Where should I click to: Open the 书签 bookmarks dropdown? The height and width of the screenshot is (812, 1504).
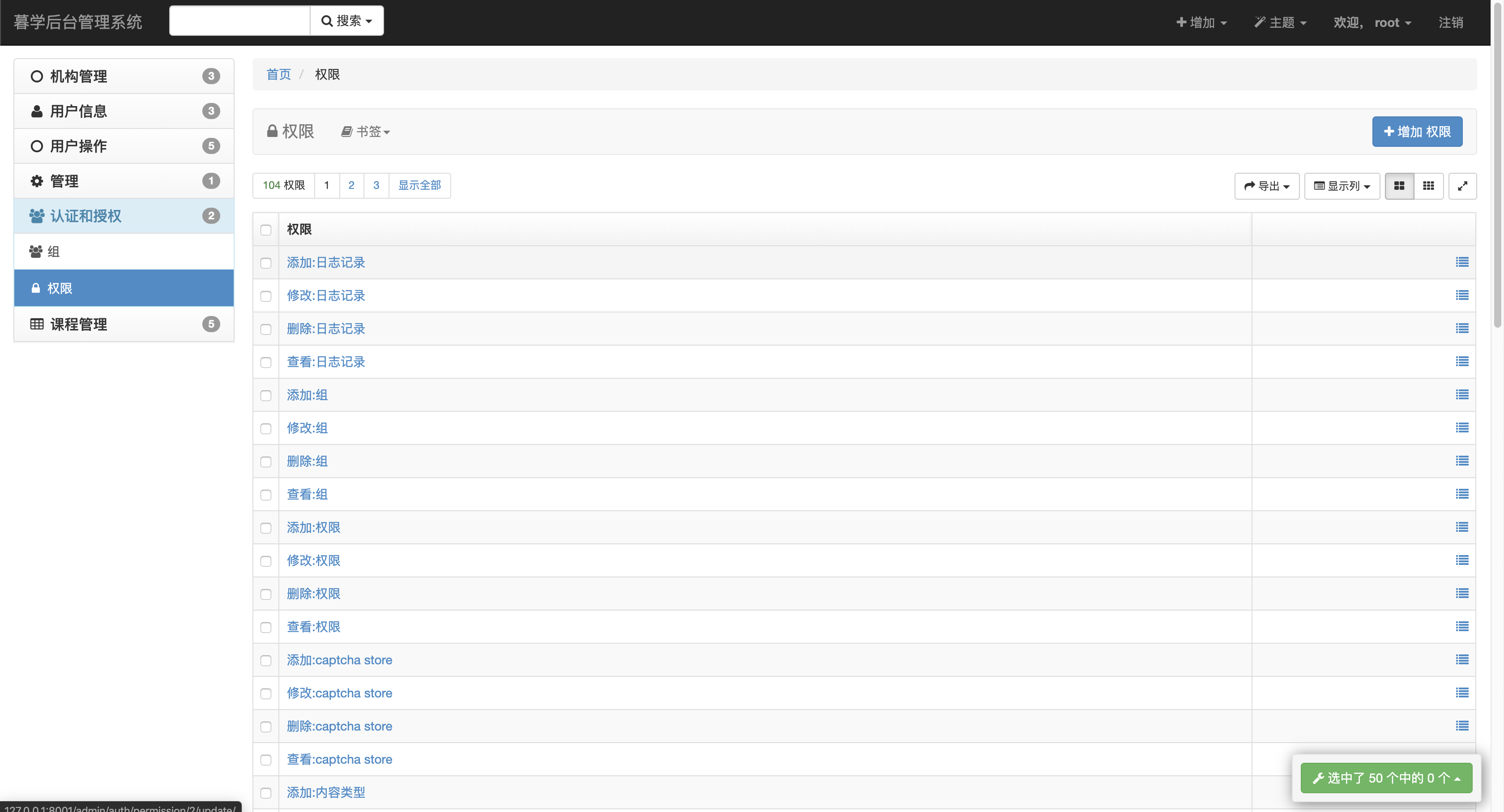[366, 132]
